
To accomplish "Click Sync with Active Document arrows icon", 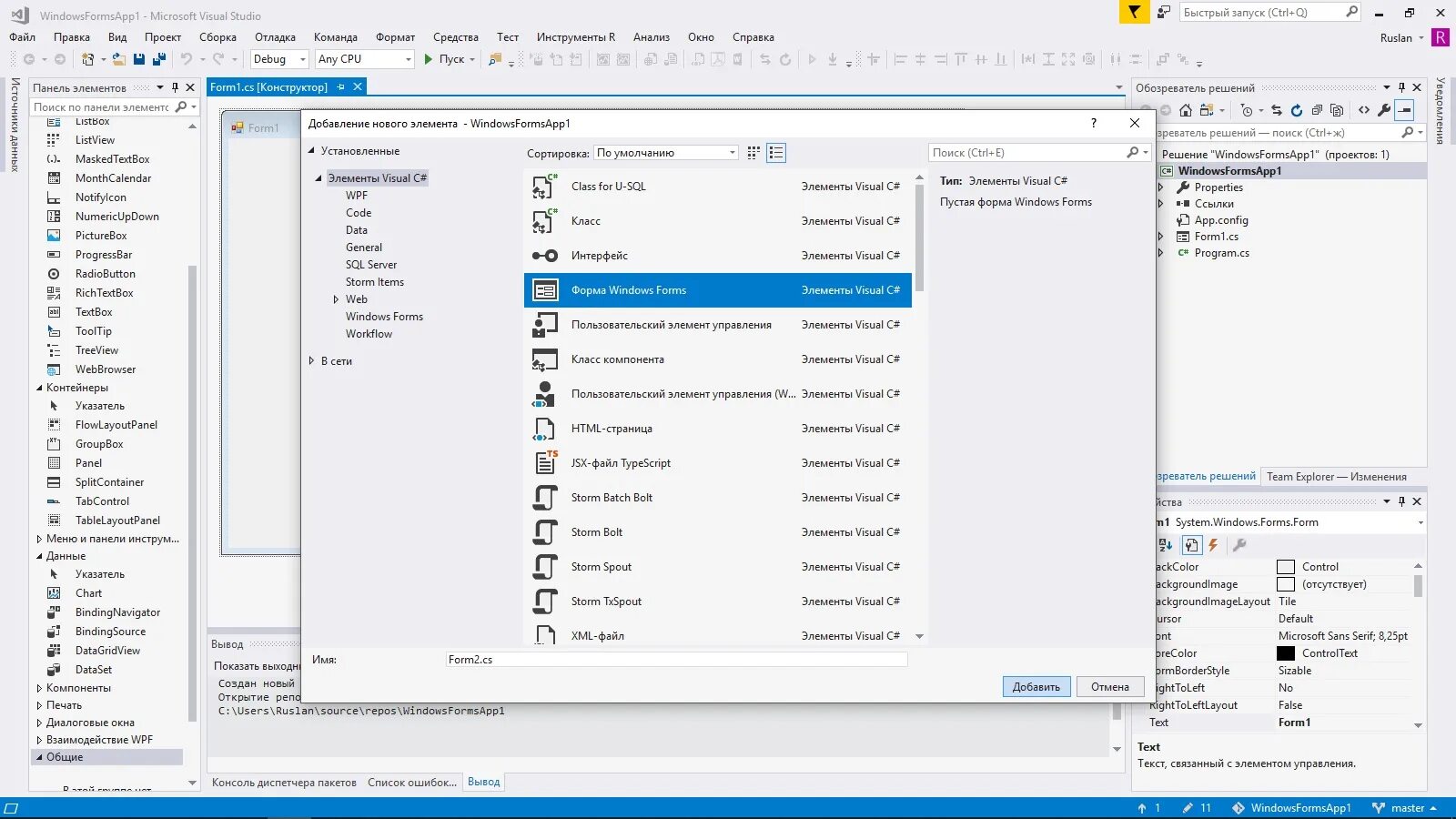I will pyautogui.click(x=1277, y=110).
